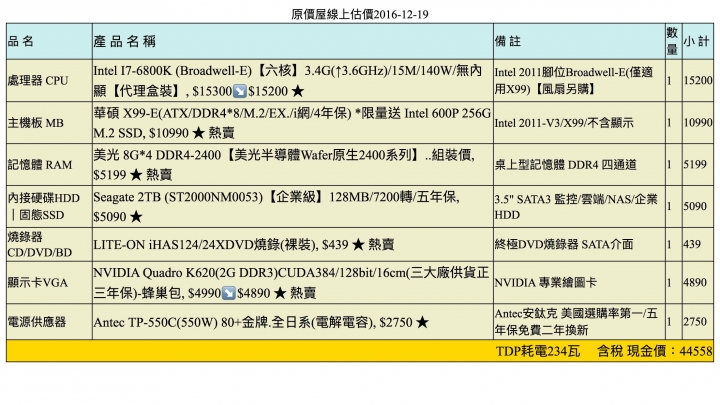Image resolution: width=720 pixels, height=405 pixels.
Task: Select the Antec TP-550C product description
Action: (260, 322)
